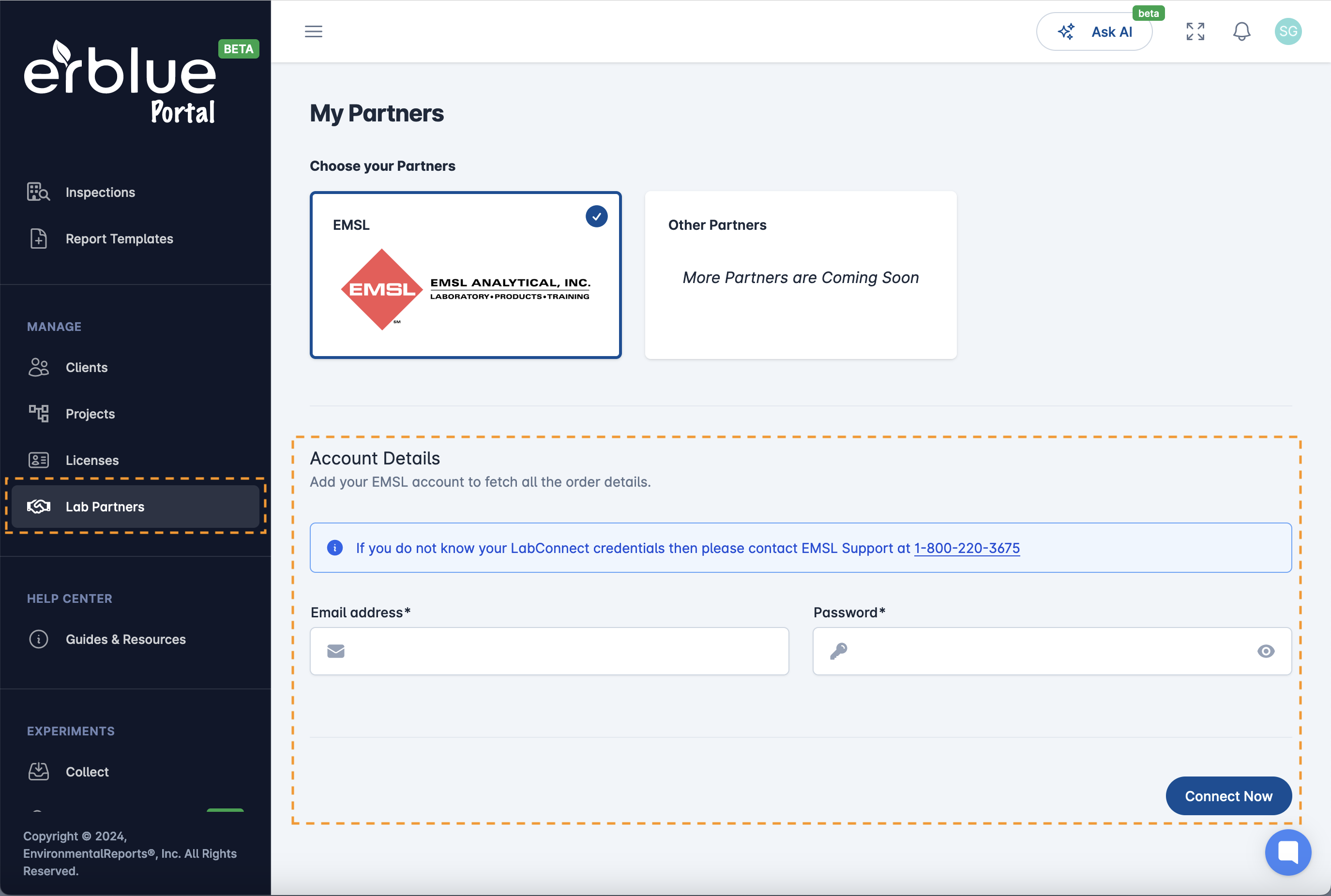
Task: Click the Lab Partners icon
Action: (36, 506)
